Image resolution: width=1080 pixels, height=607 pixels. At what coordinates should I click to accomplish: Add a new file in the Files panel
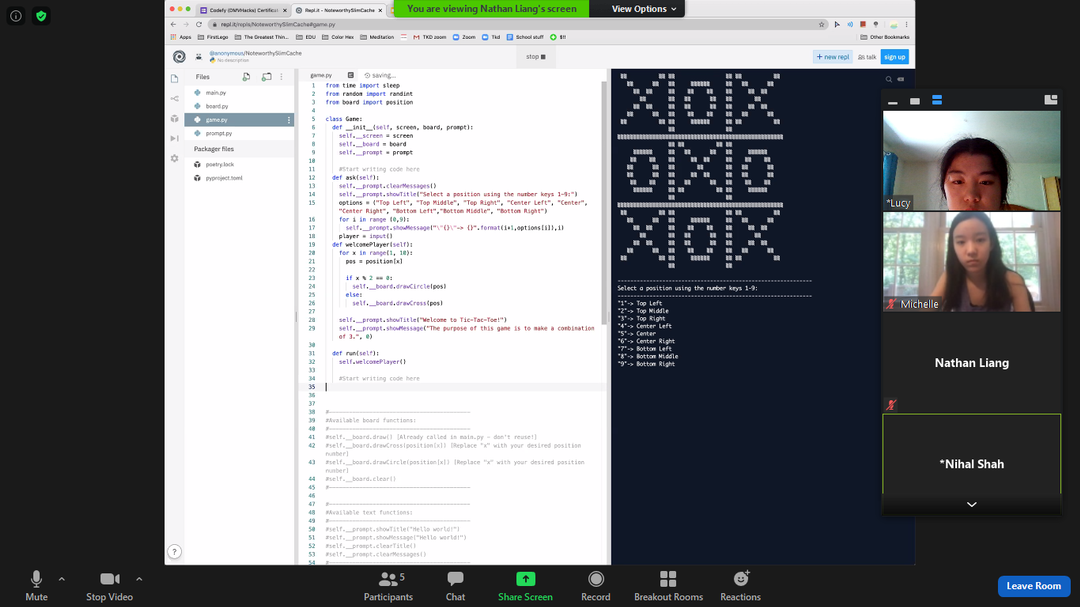point(246,77)
